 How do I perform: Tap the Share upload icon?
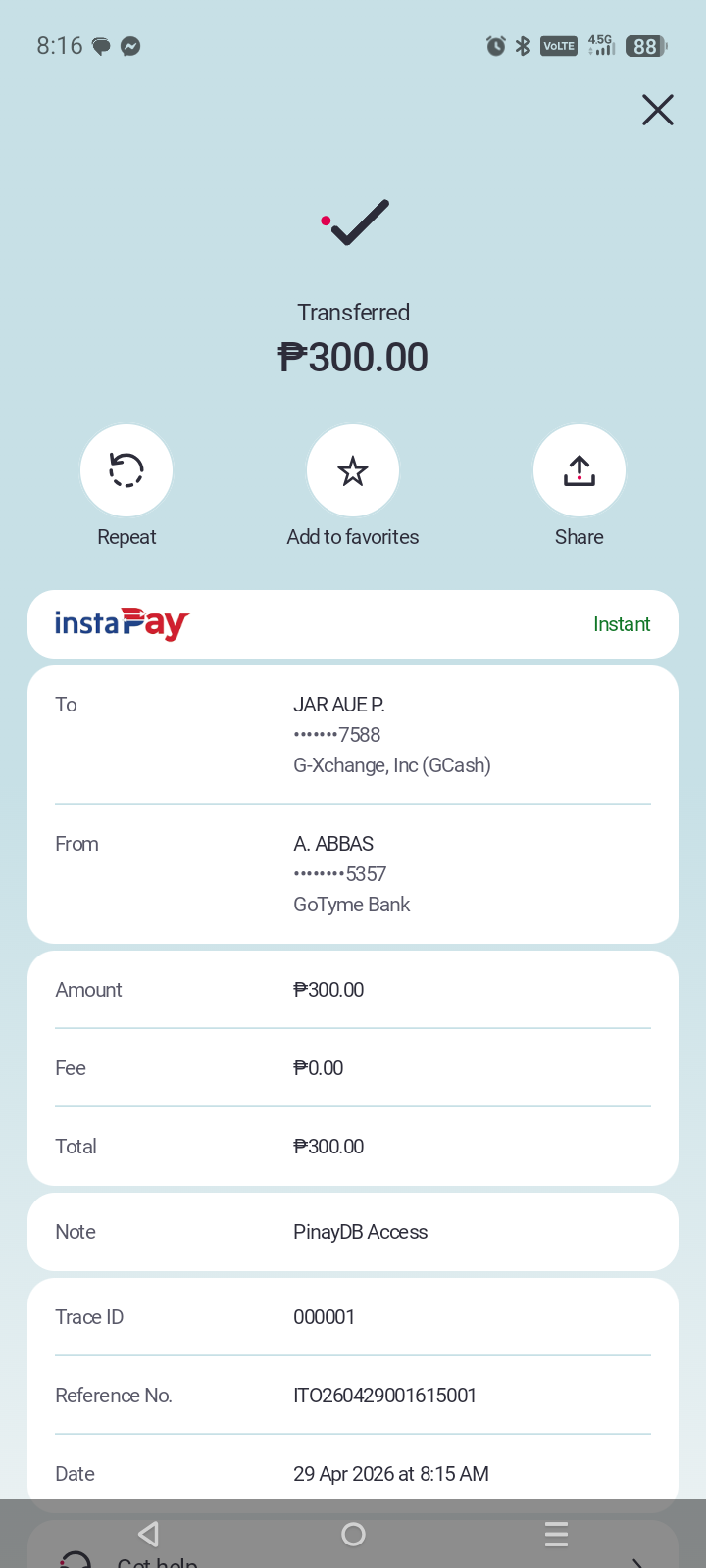[580, 470]
